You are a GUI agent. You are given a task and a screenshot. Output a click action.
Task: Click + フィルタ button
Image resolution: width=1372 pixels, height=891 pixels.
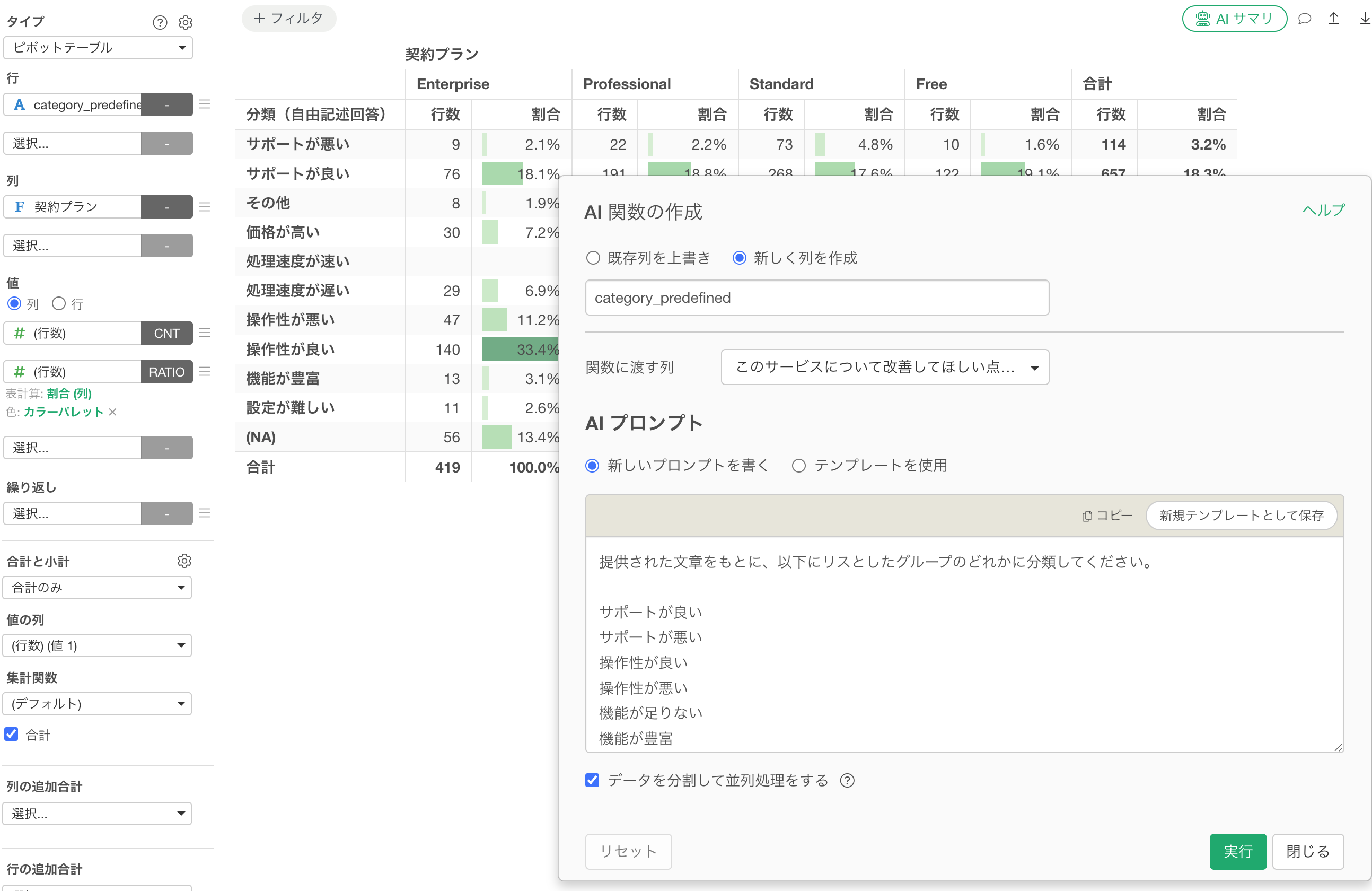289,19
